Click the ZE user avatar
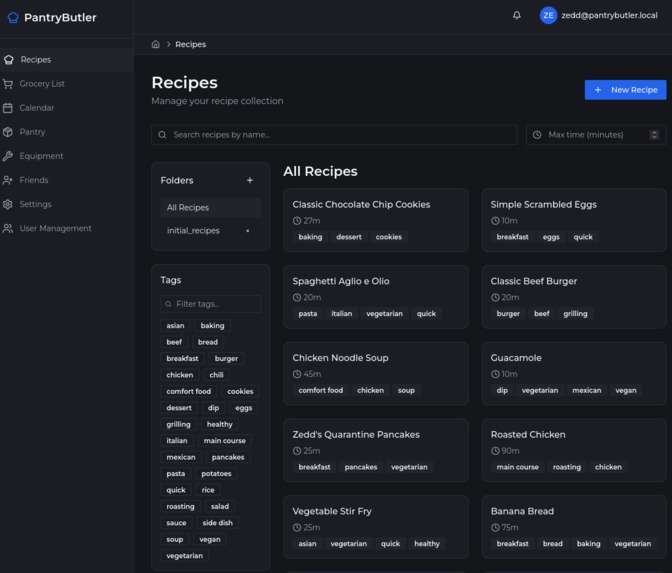 coord(548,15)
